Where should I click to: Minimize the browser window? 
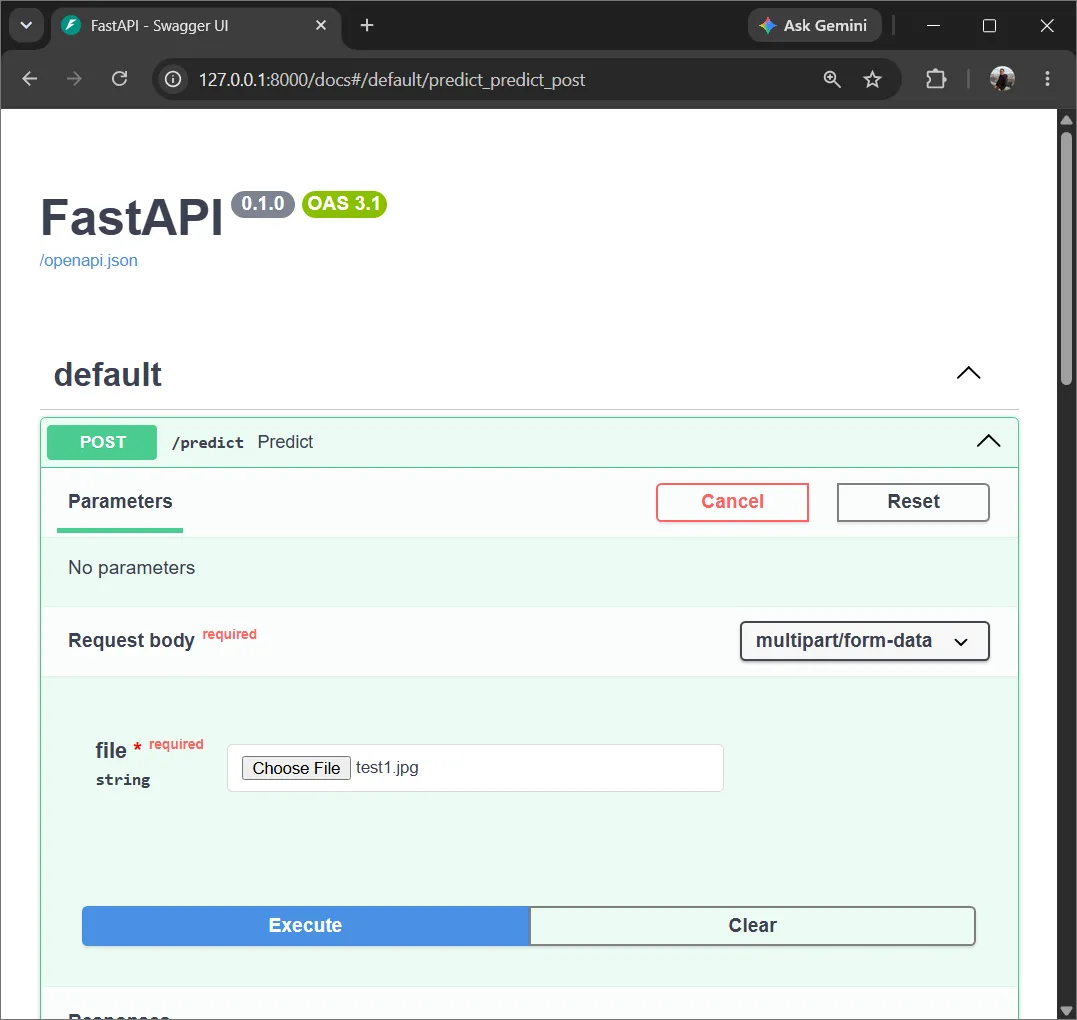933,25
